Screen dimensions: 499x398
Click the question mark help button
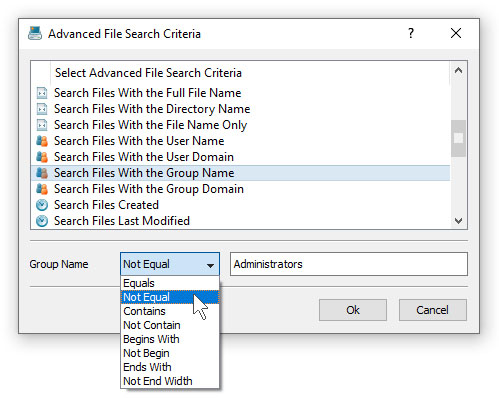tap(411, 33)
